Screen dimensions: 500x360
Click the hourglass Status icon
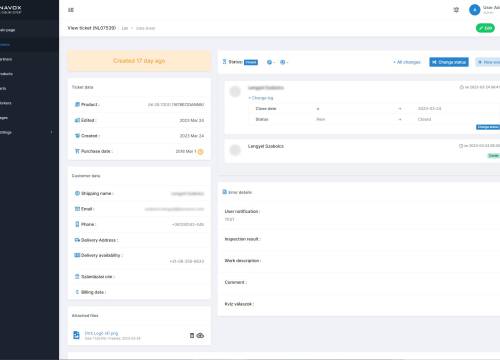pyautogui.click(x=224, y=62)
